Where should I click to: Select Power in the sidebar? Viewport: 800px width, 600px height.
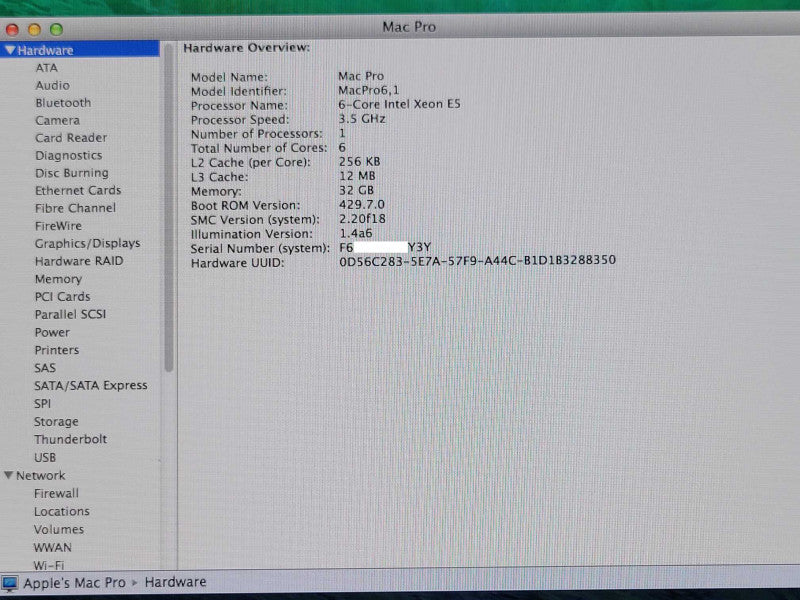pyautogui.click(x=52, y=332)
